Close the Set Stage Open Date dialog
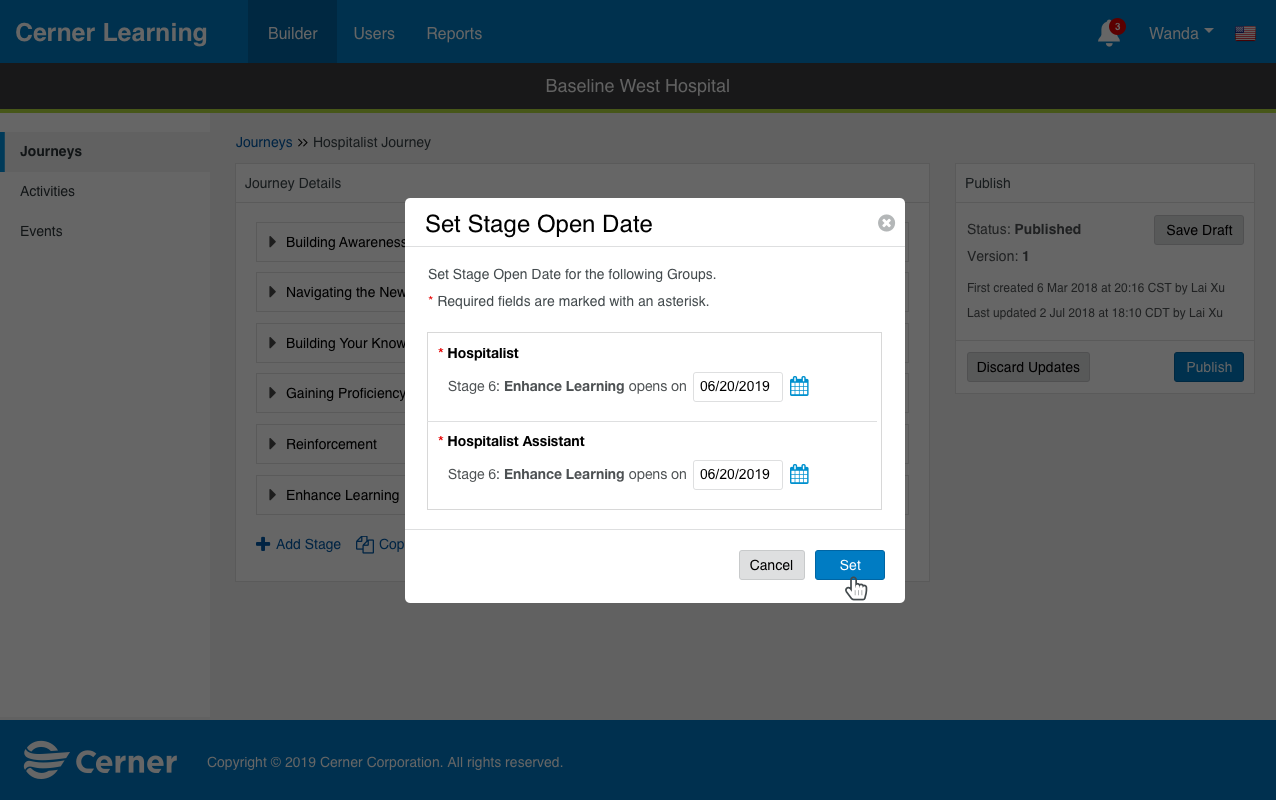1276x800 pixels. pos(886,223)
